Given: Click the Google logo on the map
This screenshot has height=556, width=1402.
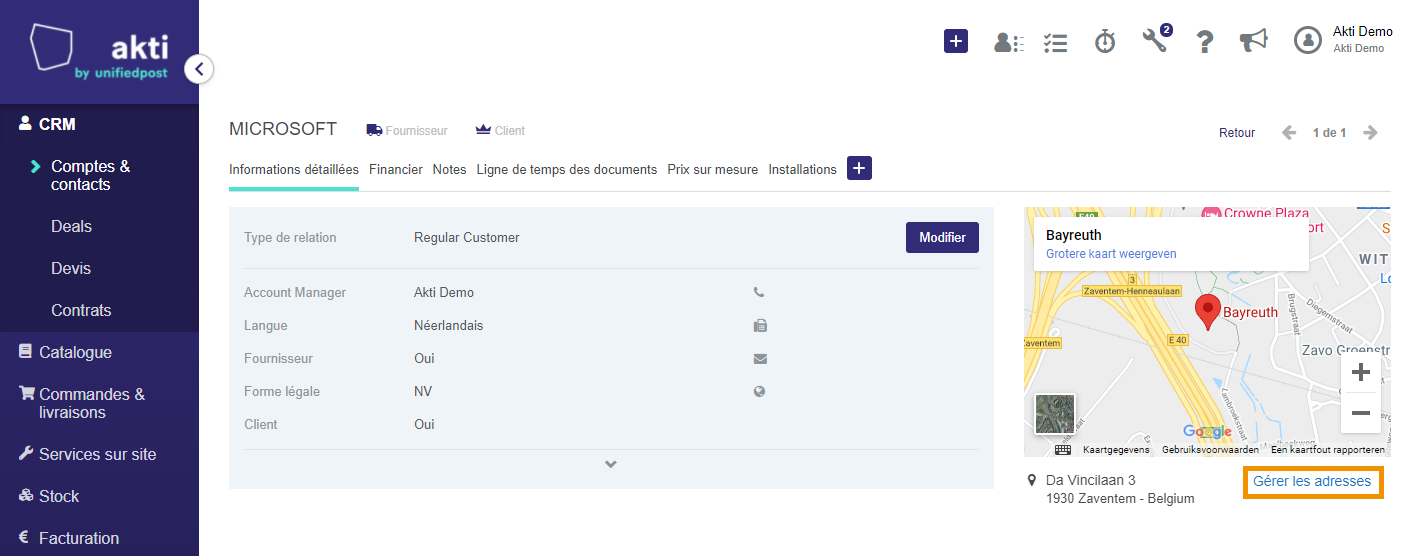Looking at the screenshot, I should pos(1207,432).
